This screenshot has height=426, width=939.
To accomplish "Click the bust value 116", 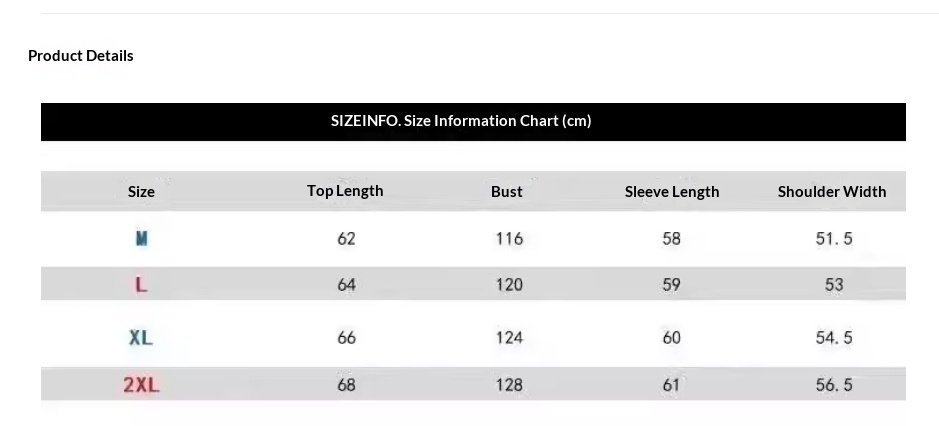I will pos(509,239).
